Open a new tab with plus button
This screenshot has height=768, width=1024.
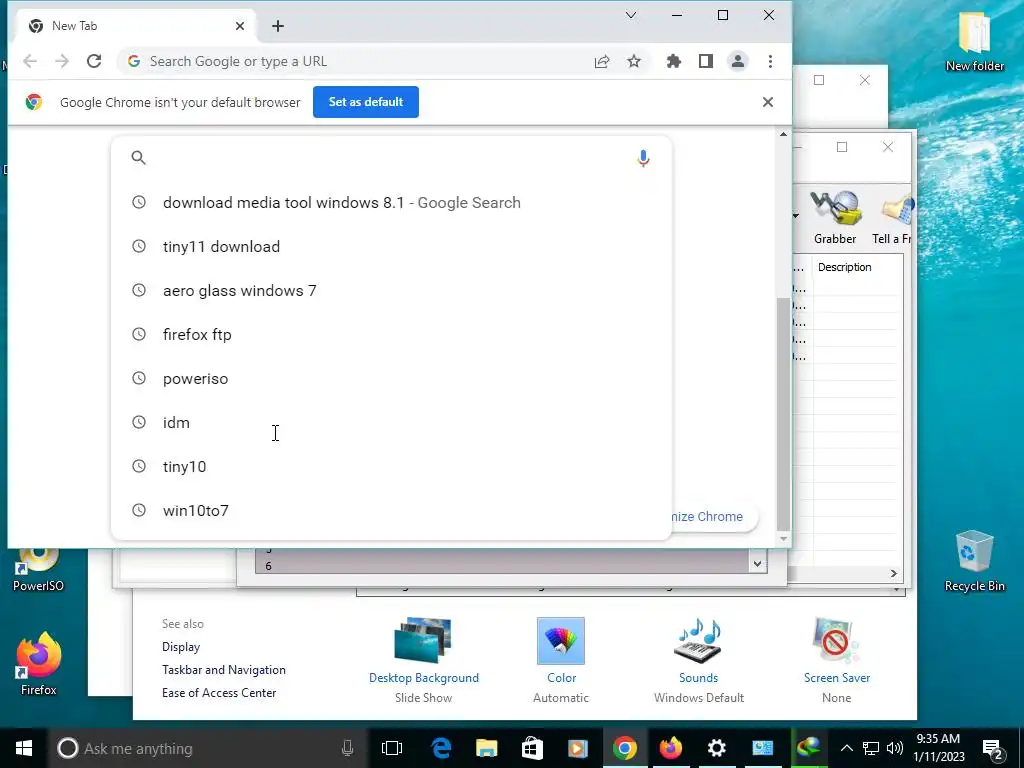278,26
